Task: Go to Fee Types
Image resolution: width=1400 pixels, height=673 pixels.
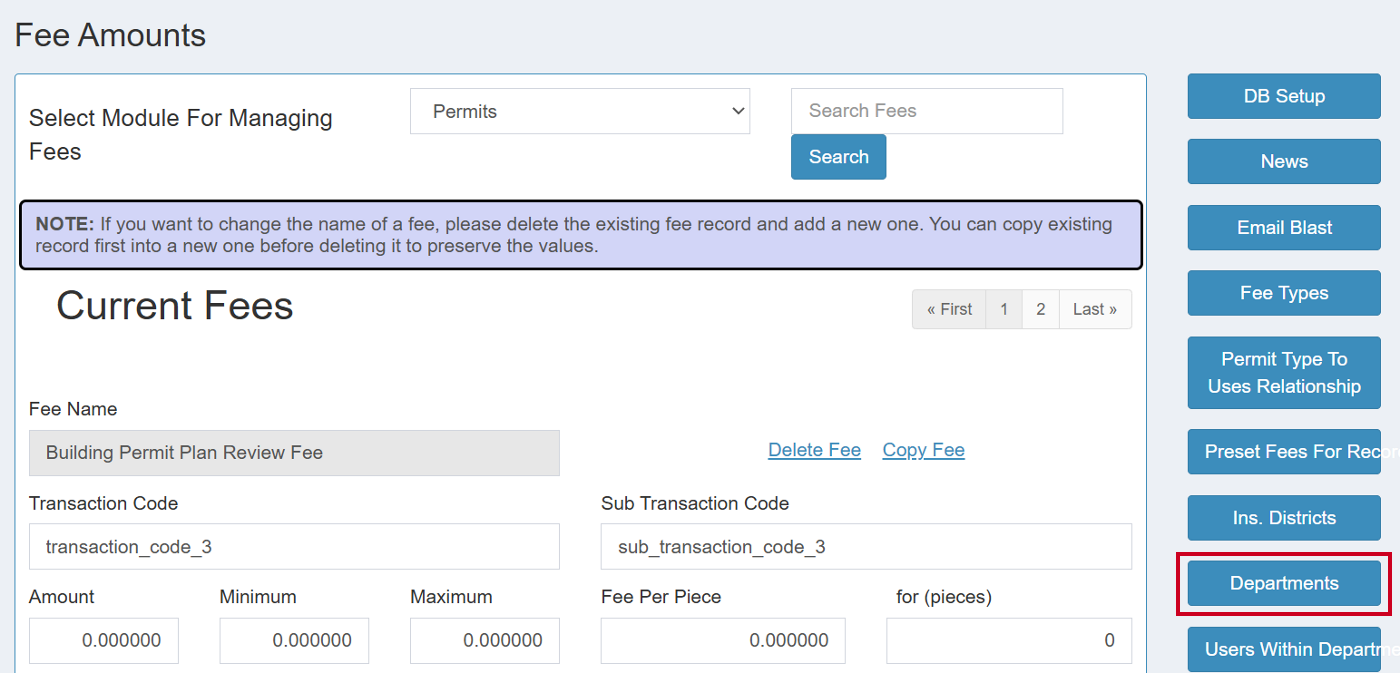Action: [1284, 293]
